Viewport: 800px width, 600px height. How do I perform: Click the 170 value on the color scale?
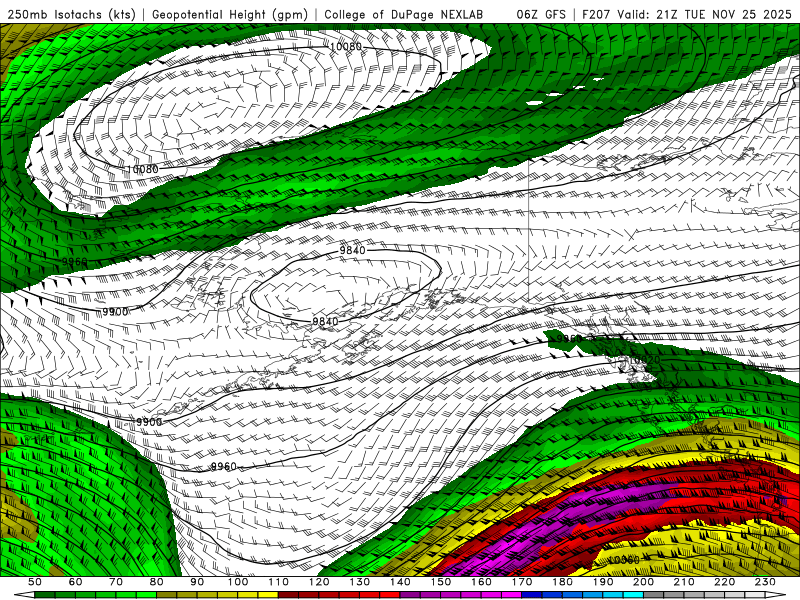[522, 582]
